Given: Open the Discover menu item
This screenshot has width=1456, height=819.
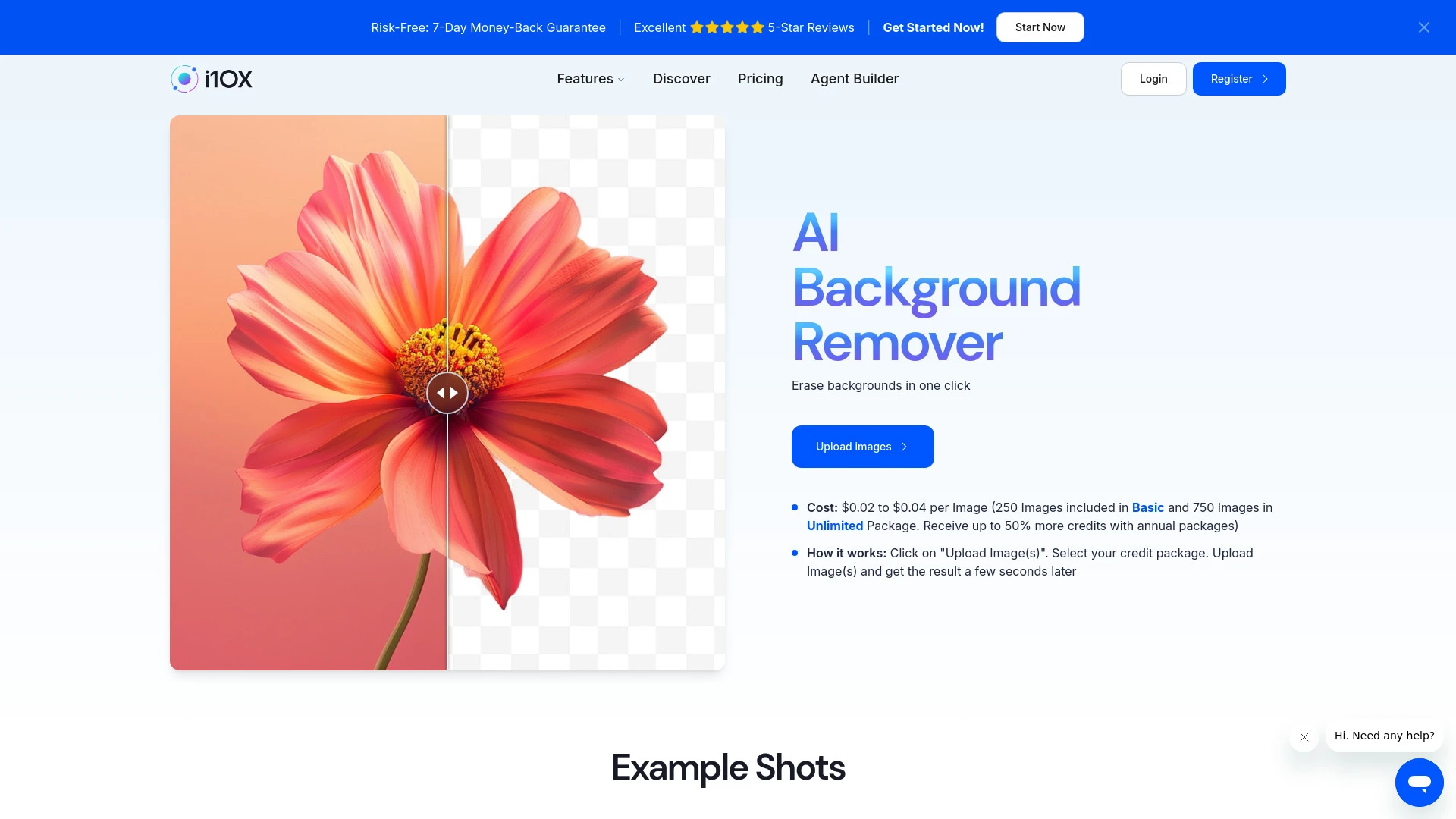Looking at the screenshot, I should (681, 79).
